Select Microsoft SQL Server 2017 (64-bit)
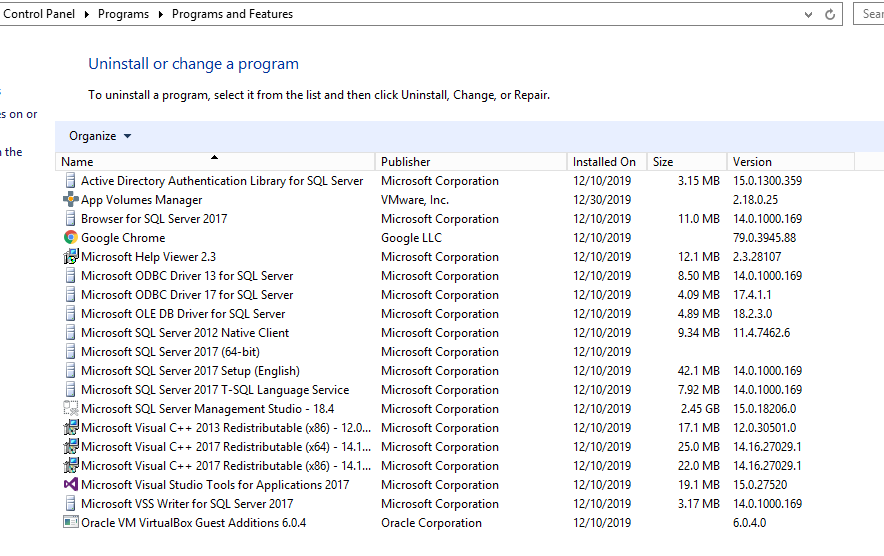Screen dimensions: 884x556 [x=170, y=351]
